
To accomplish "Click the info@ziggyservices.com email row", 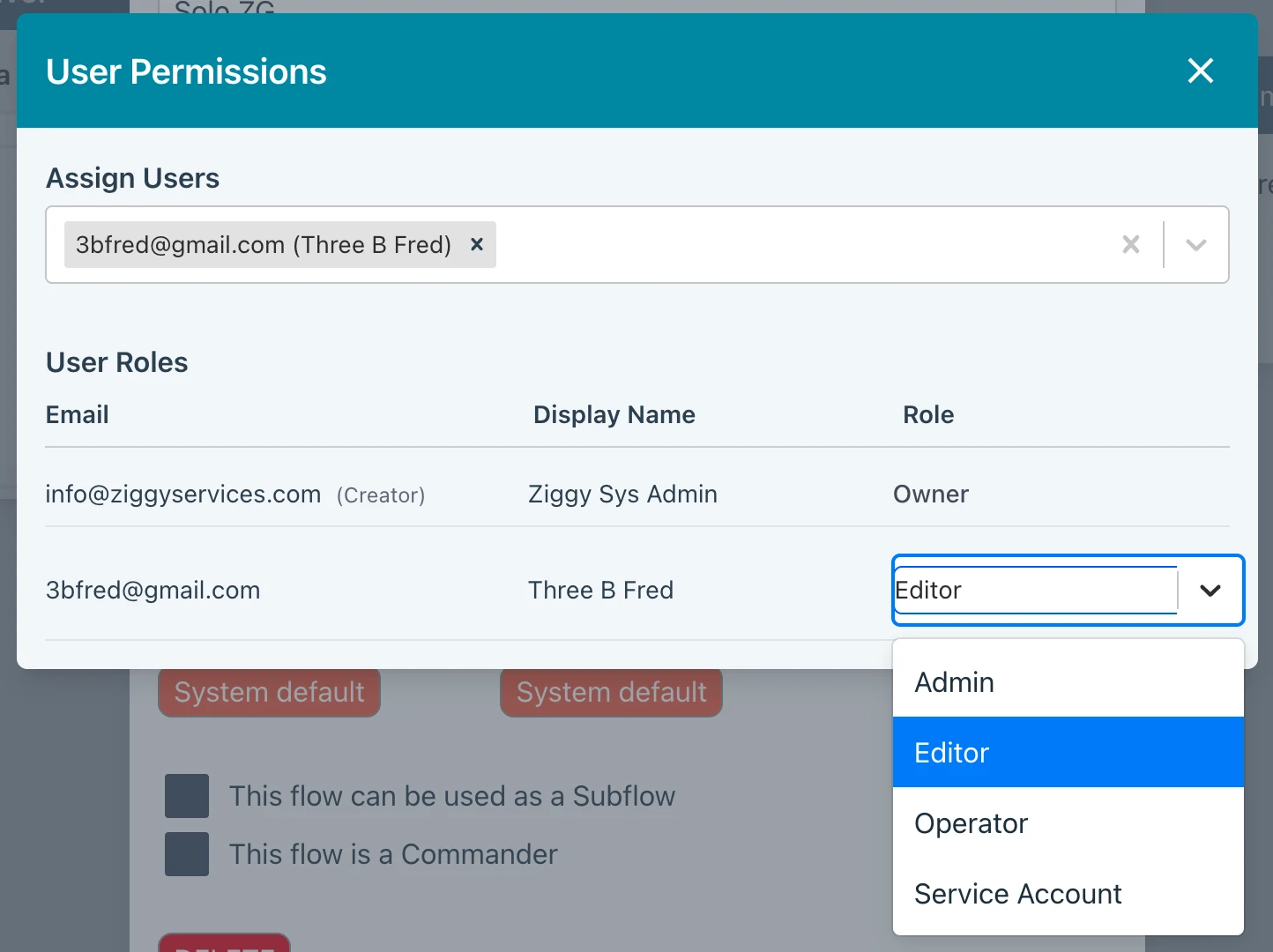I will click(183, 494).
